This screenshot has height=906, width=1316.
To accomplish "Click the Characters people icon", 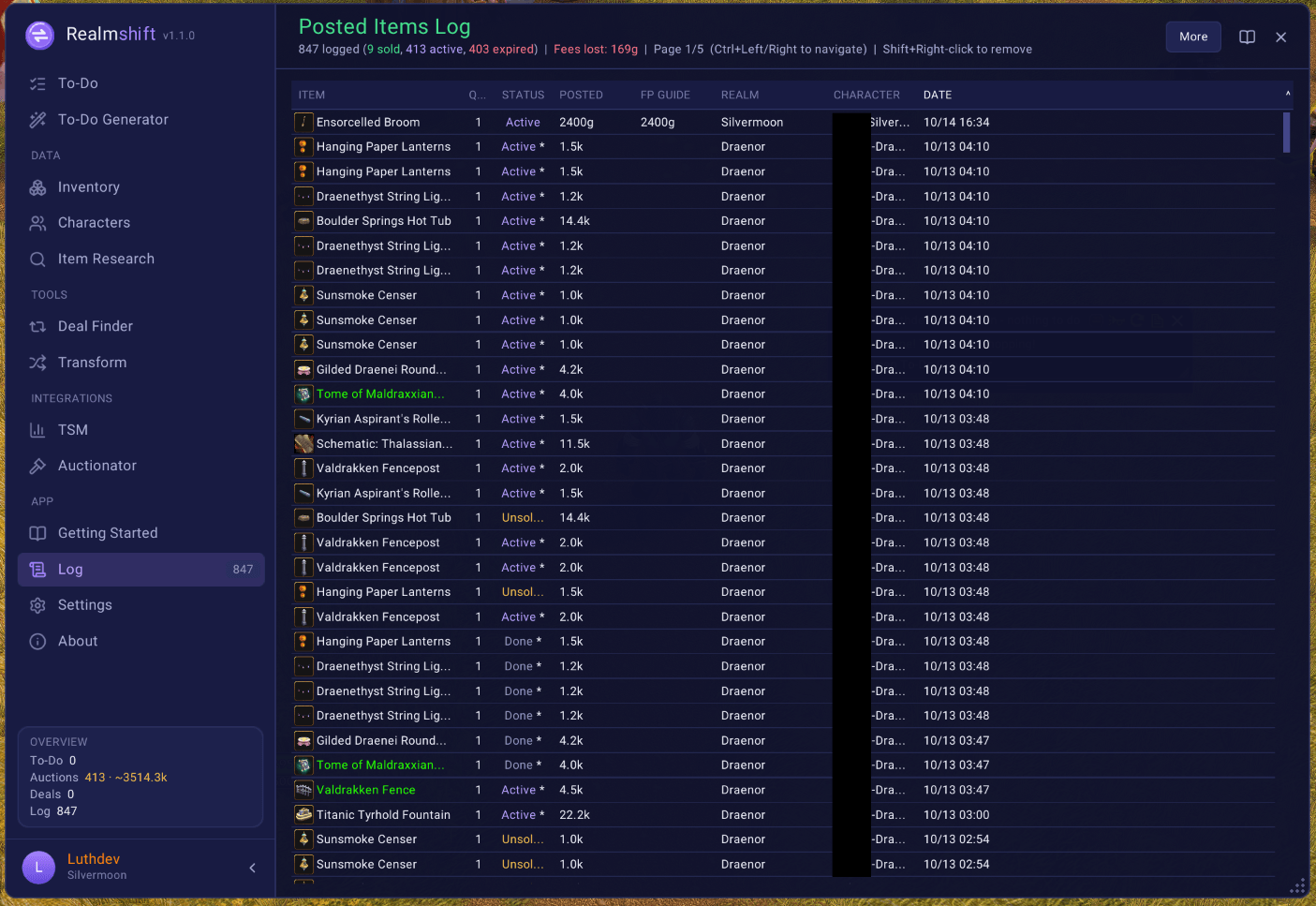I will pyautogui.click(x=37, y=223).
